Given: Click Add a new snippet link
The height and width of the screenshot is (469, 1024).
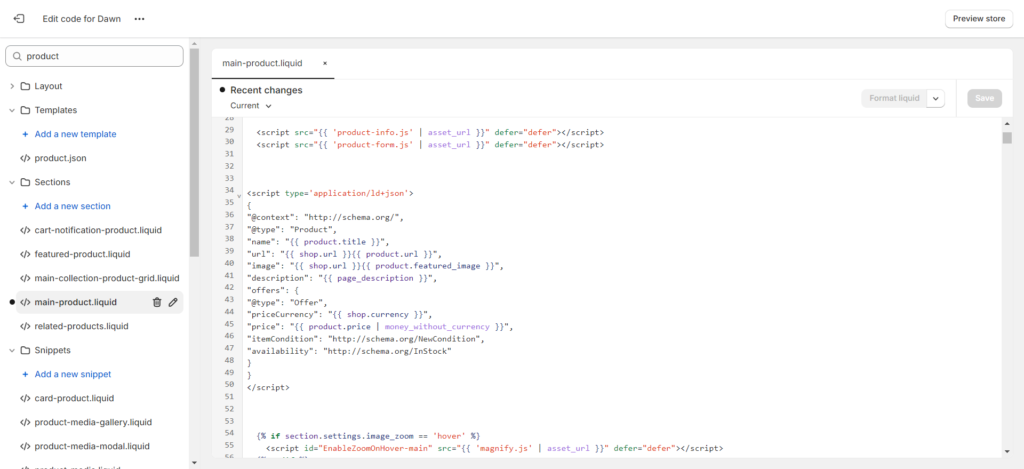Looking at the screenshot, I should coord(72,374).
